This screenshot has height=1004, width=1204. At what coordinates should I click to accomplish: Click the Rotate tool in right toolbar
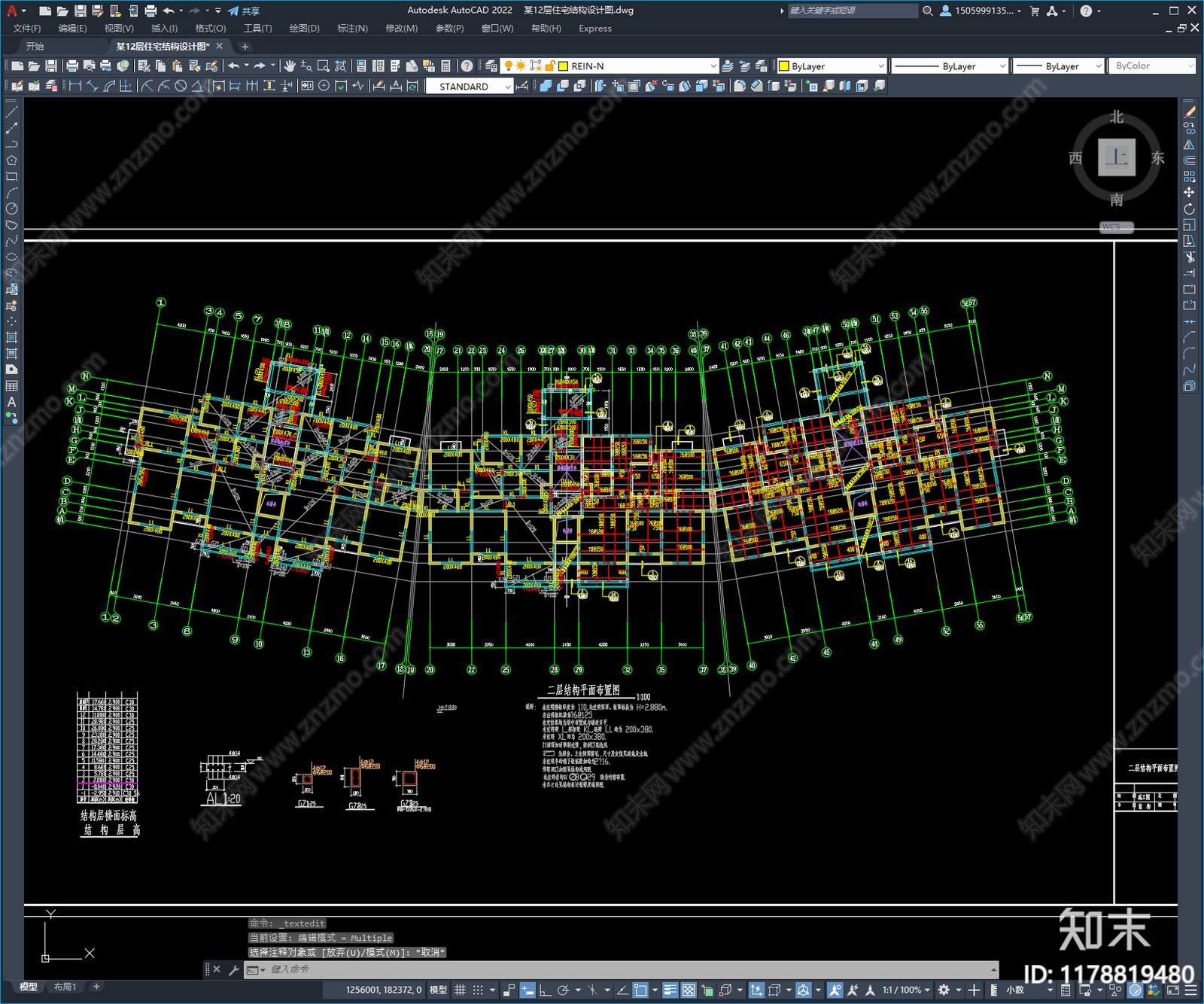click(1189, 209)
